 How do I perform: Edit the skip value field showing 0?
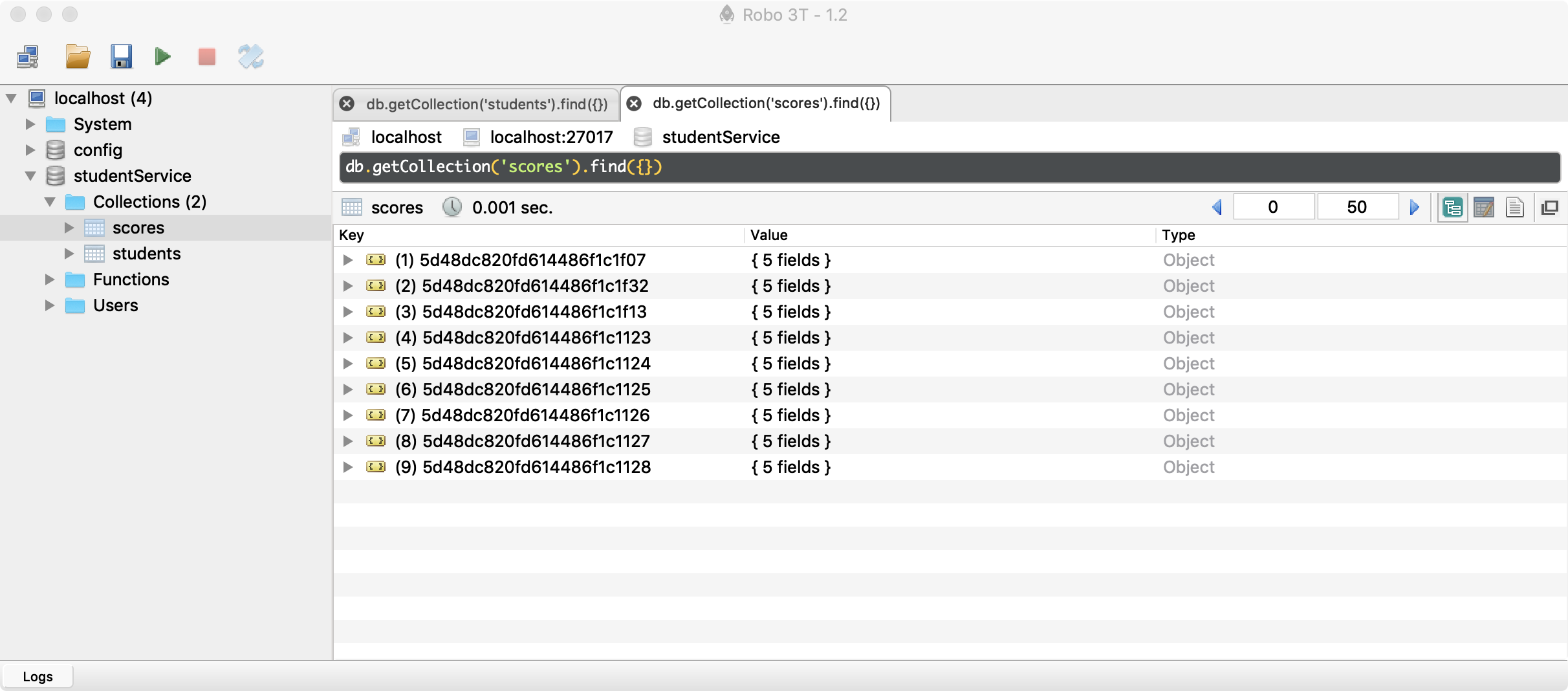pos(1273,207)
